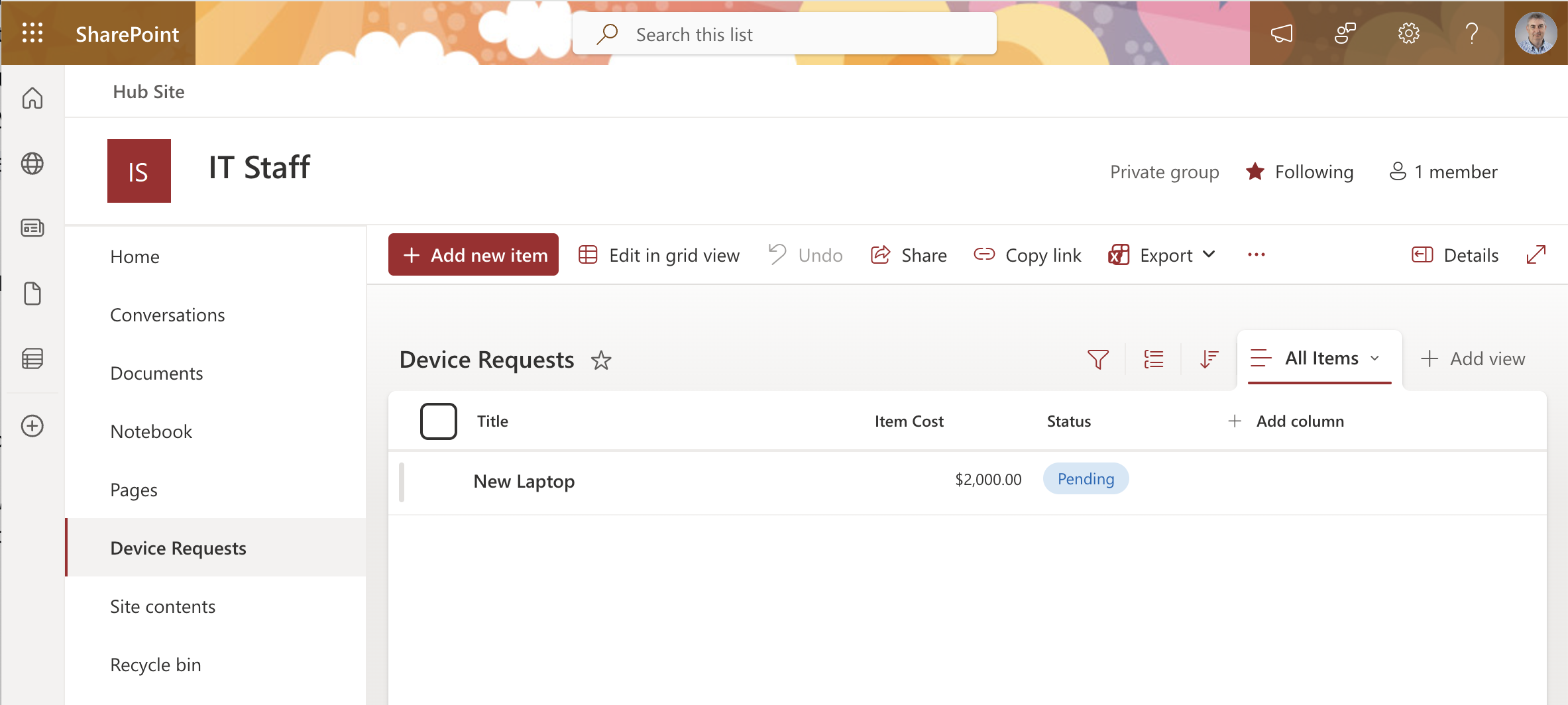
Task: Switch to Edit in grid view
Action: tap(659, 255)
